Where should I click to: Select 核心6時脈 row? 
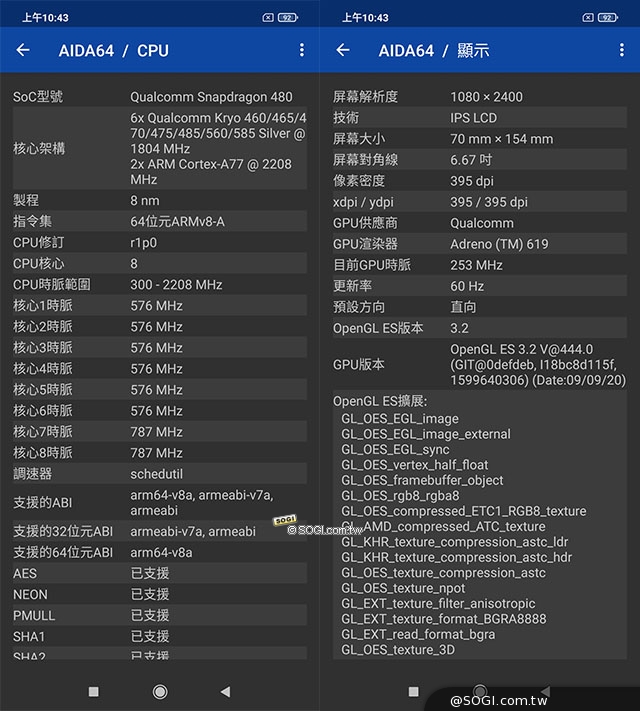pos(160,411)
